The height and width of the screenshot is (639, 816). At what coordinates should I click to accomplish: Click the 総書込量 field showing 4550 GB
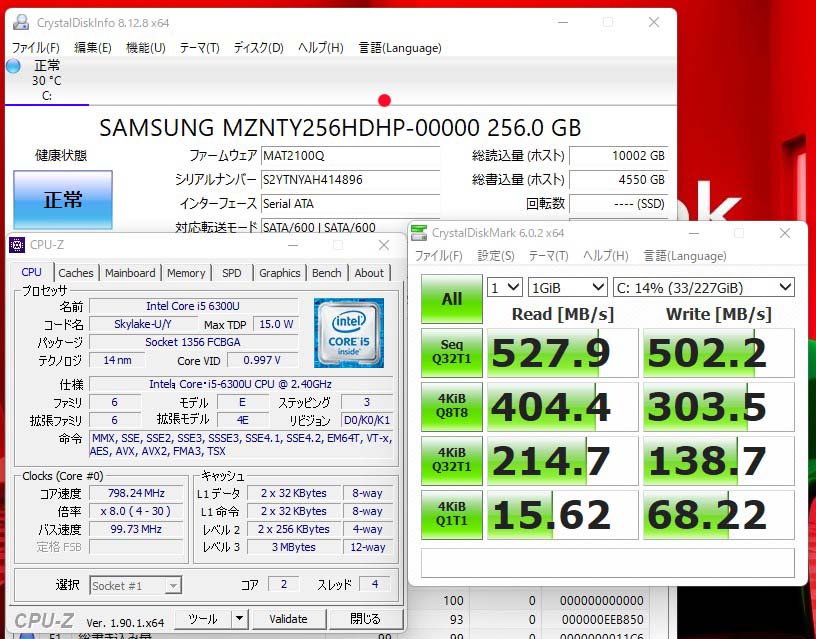(x=618, y=180)
